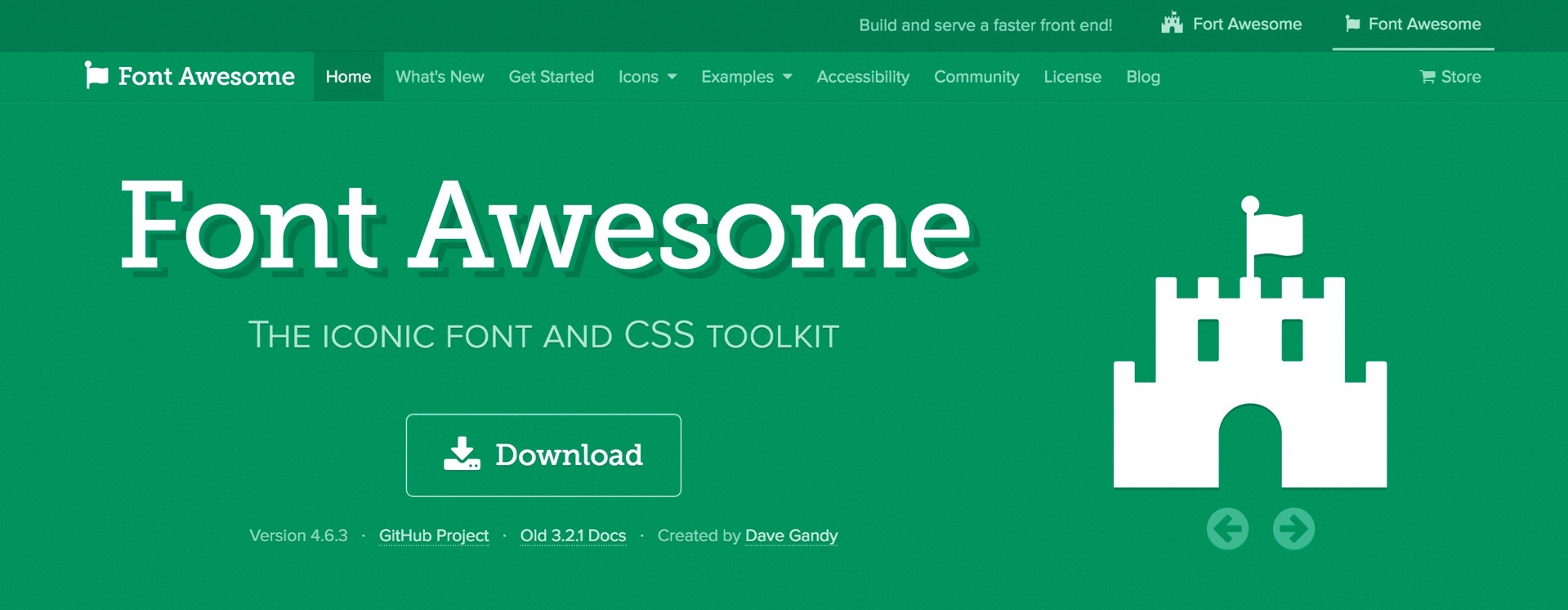Open the Accessibility page
Viewport: 1568px width, 610px height.
point(863,77)
